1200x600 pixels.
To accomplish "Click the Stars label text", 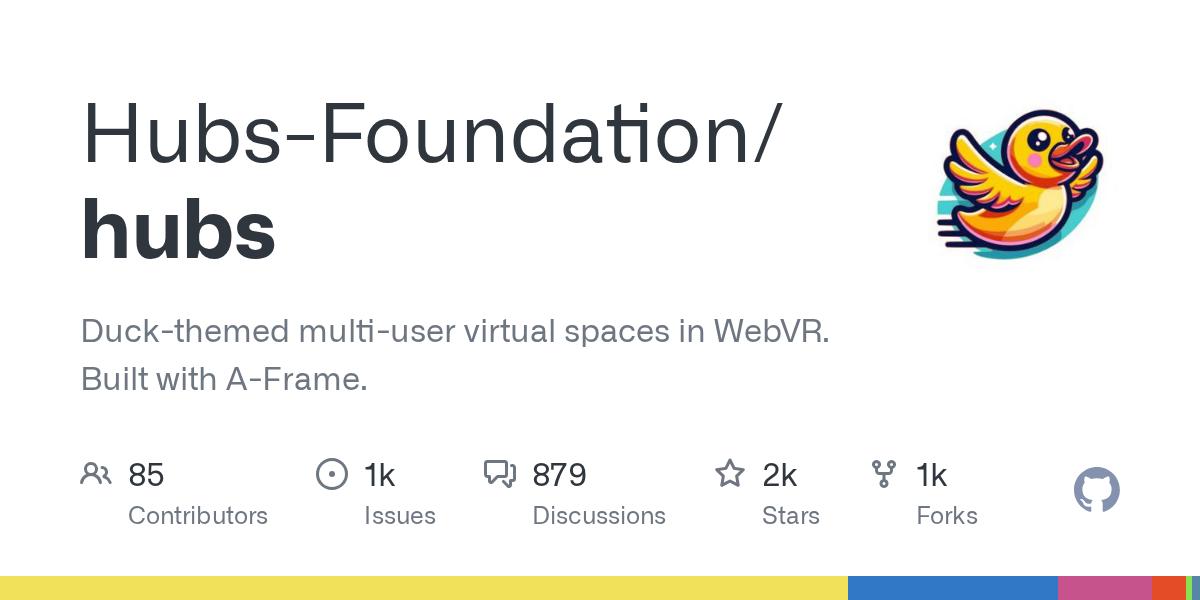I will tap(791, 516).
